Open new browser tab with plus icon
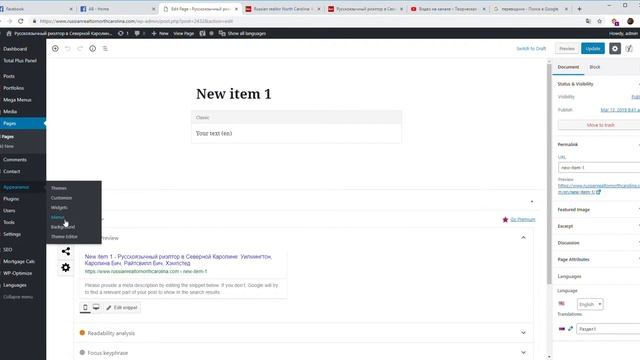 [579, 9]
